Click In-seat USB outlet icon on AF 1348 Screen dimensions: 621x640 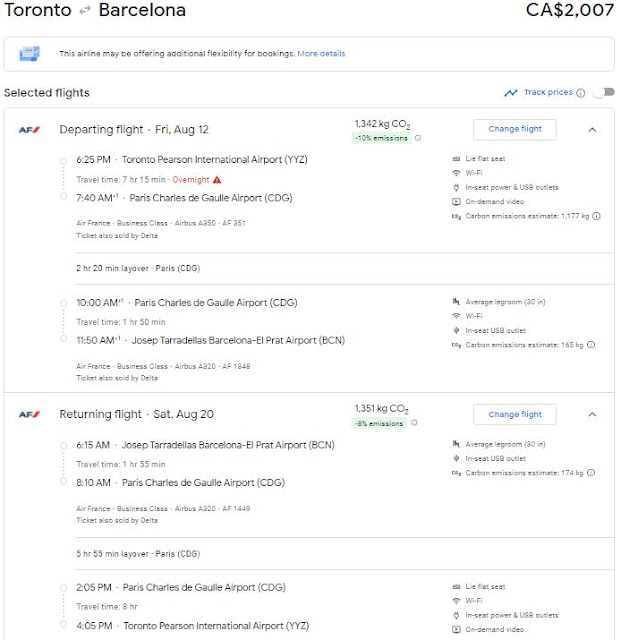456,330
